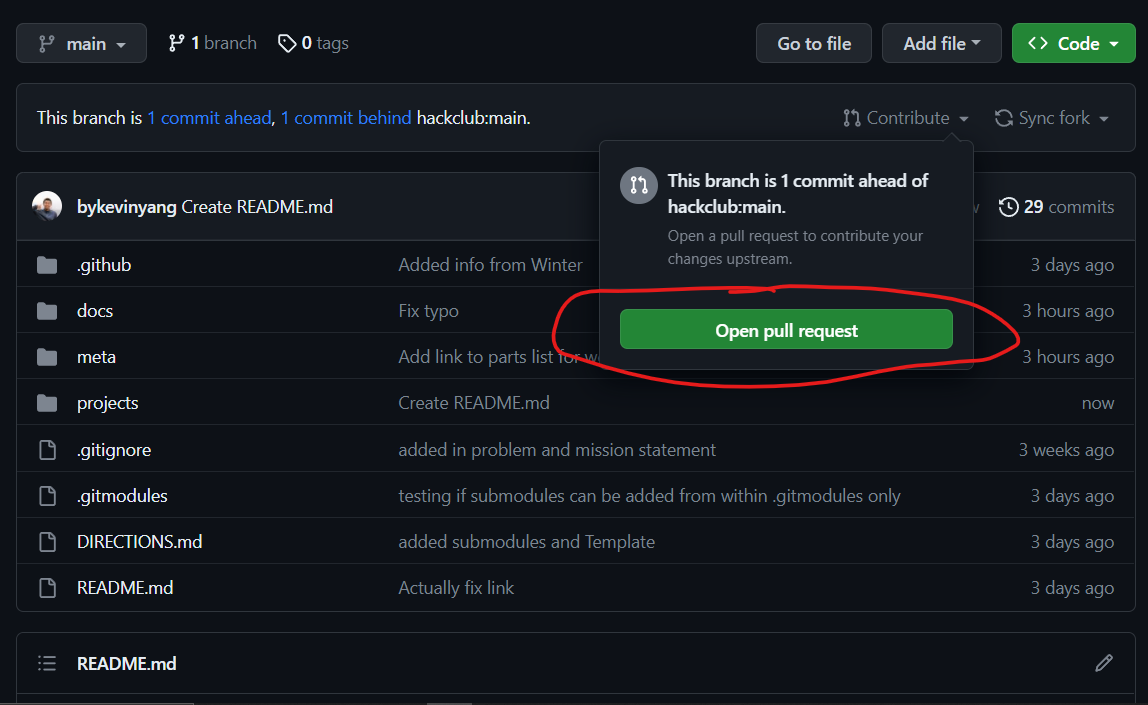This screenshot has height=705, width=1148.
Task: Open the main branch selector dropdown
Action: coord(81,43)
